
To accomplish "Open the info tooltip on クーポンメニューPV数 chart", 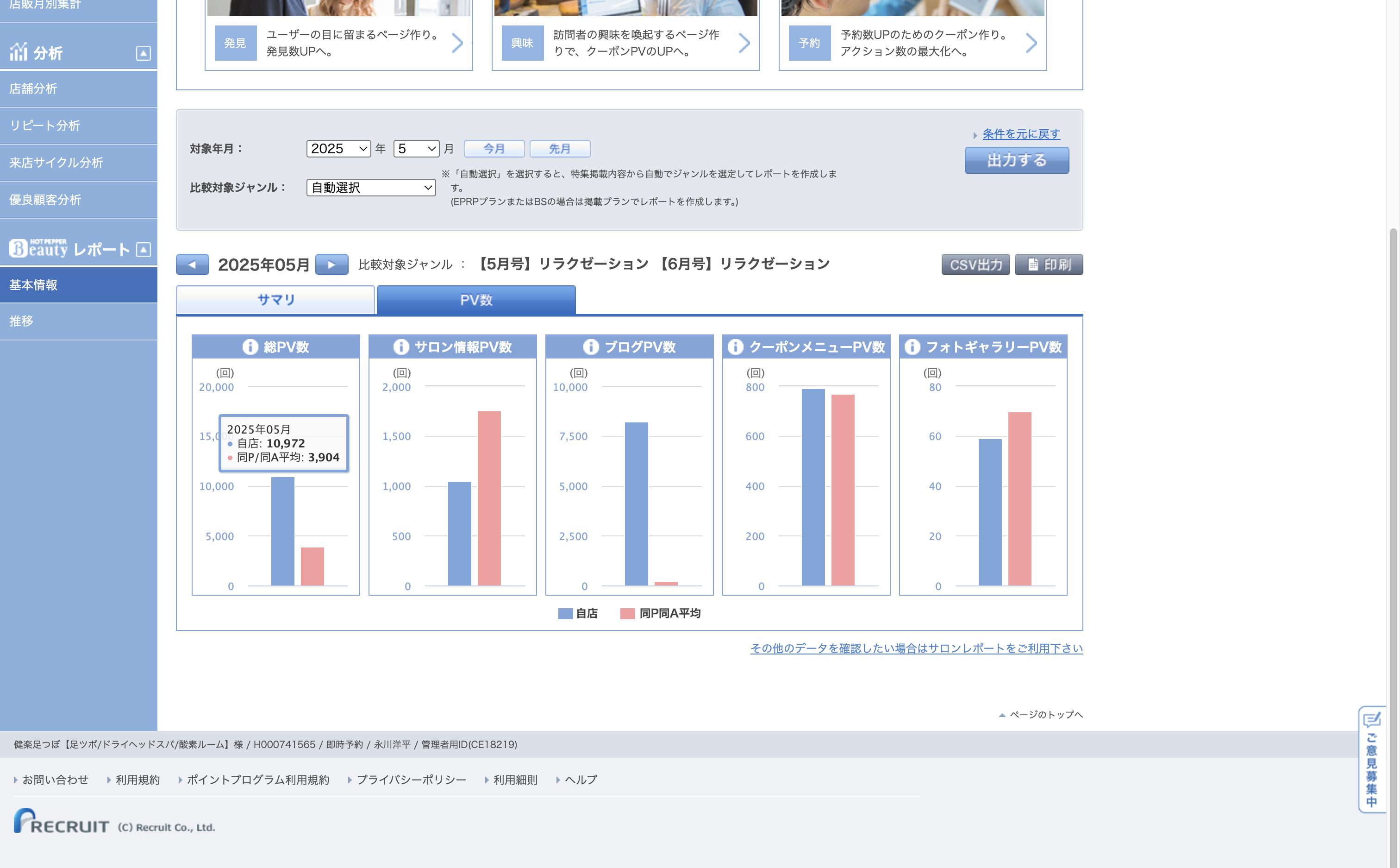I will [x=735, y=347].
